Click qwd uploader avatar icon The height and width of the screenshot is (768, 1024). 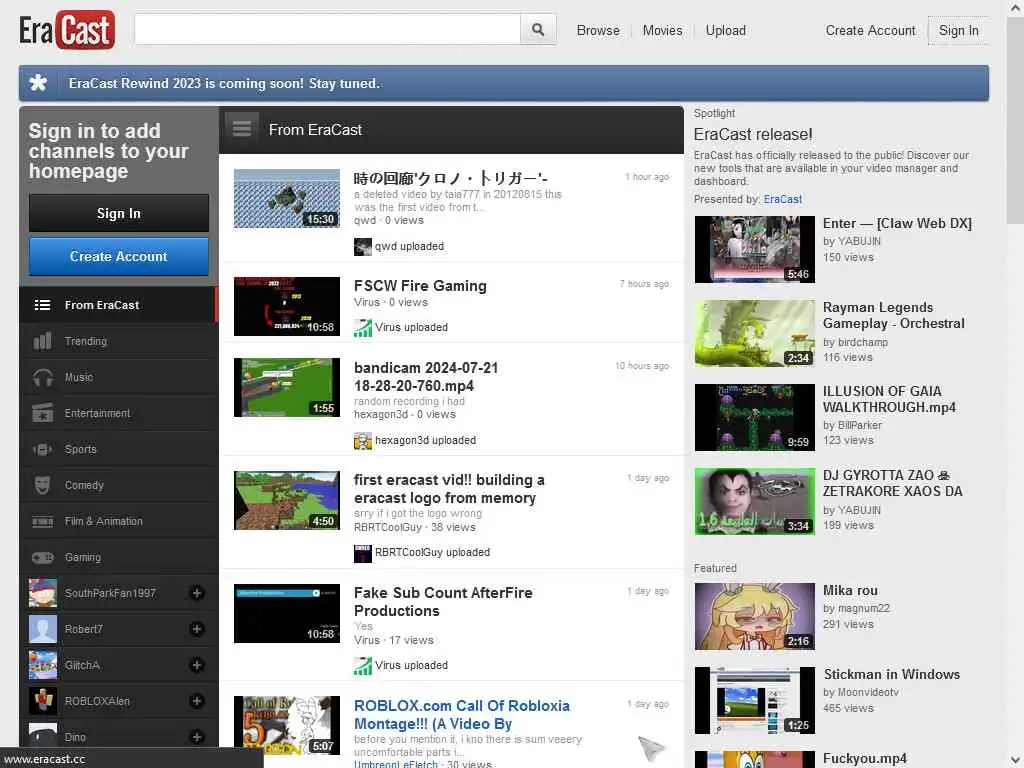click(362, 247)
